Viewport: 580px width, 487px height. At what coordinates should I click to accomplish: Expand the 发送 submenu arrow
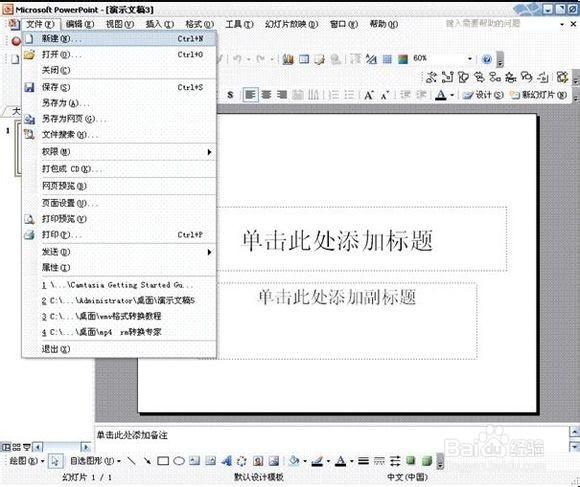209,252
